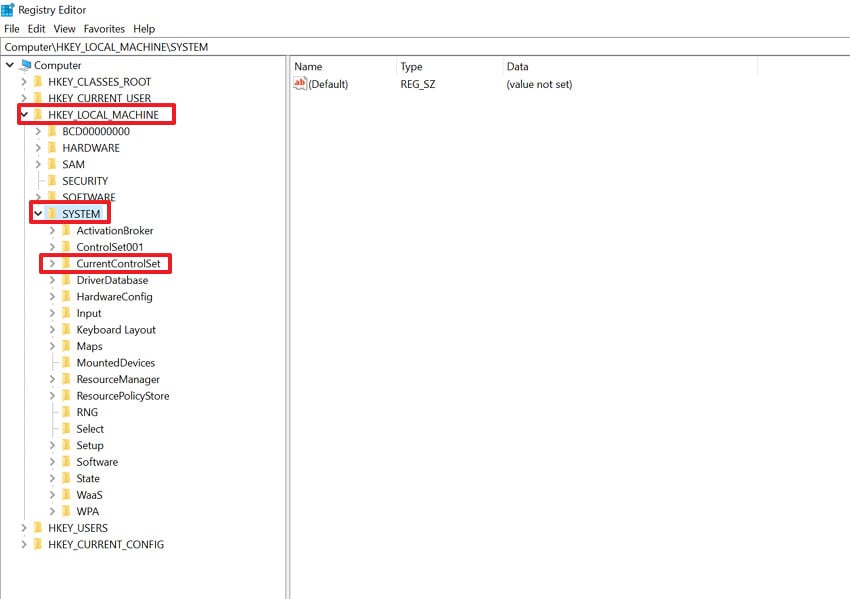Select the HARDWARE key folder icon

pos(54,147)
